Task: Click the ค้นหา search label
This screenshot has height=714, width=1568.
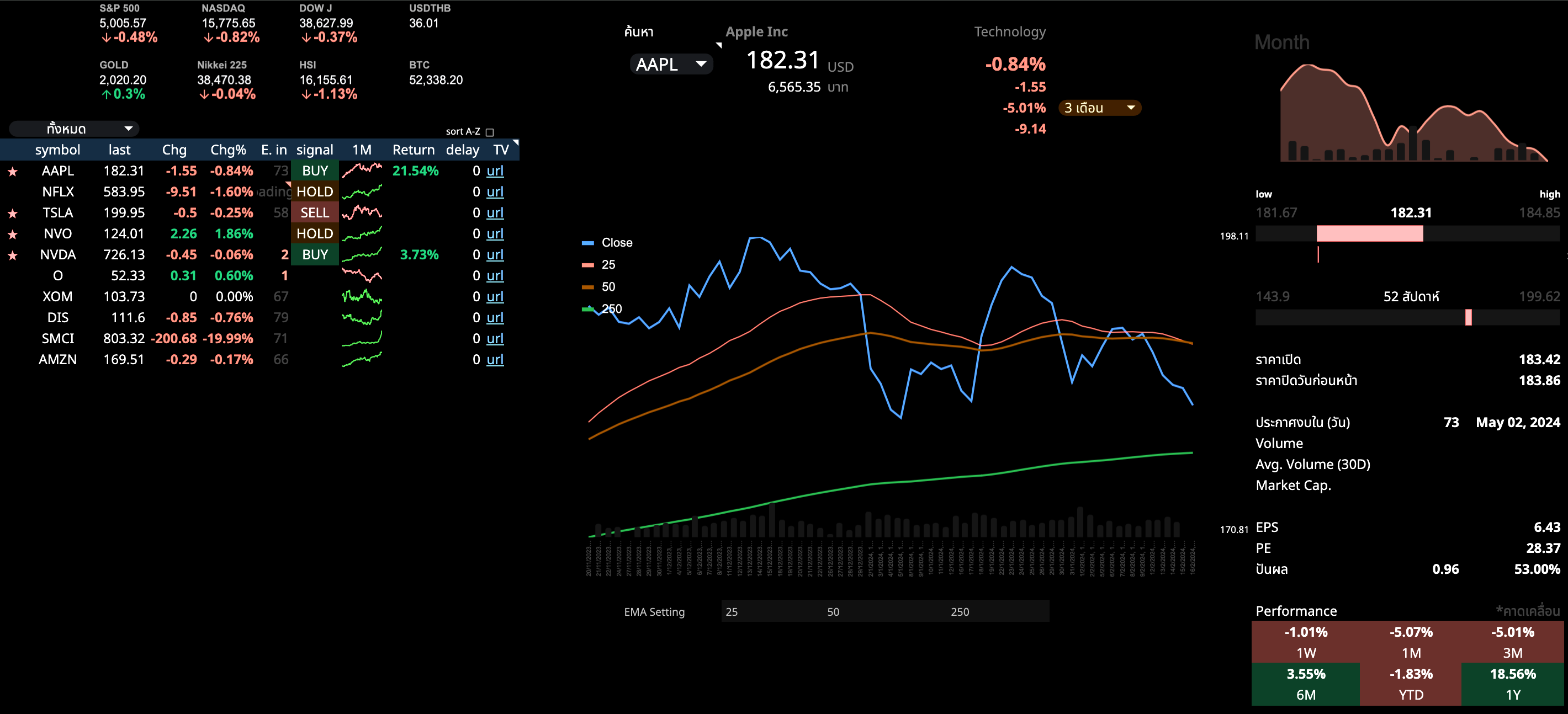Action: [x=639, y=31]
